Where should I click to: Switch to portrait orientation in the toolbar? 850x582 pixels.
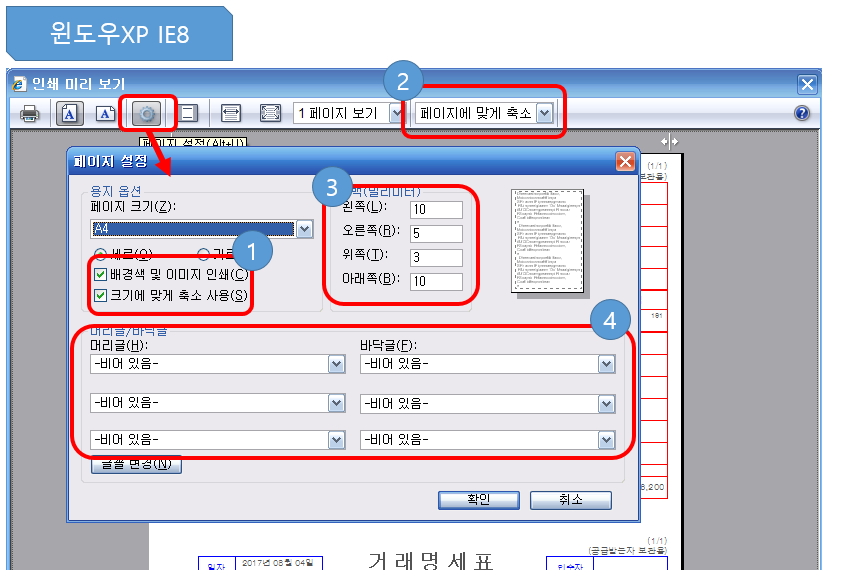point(69,114)
